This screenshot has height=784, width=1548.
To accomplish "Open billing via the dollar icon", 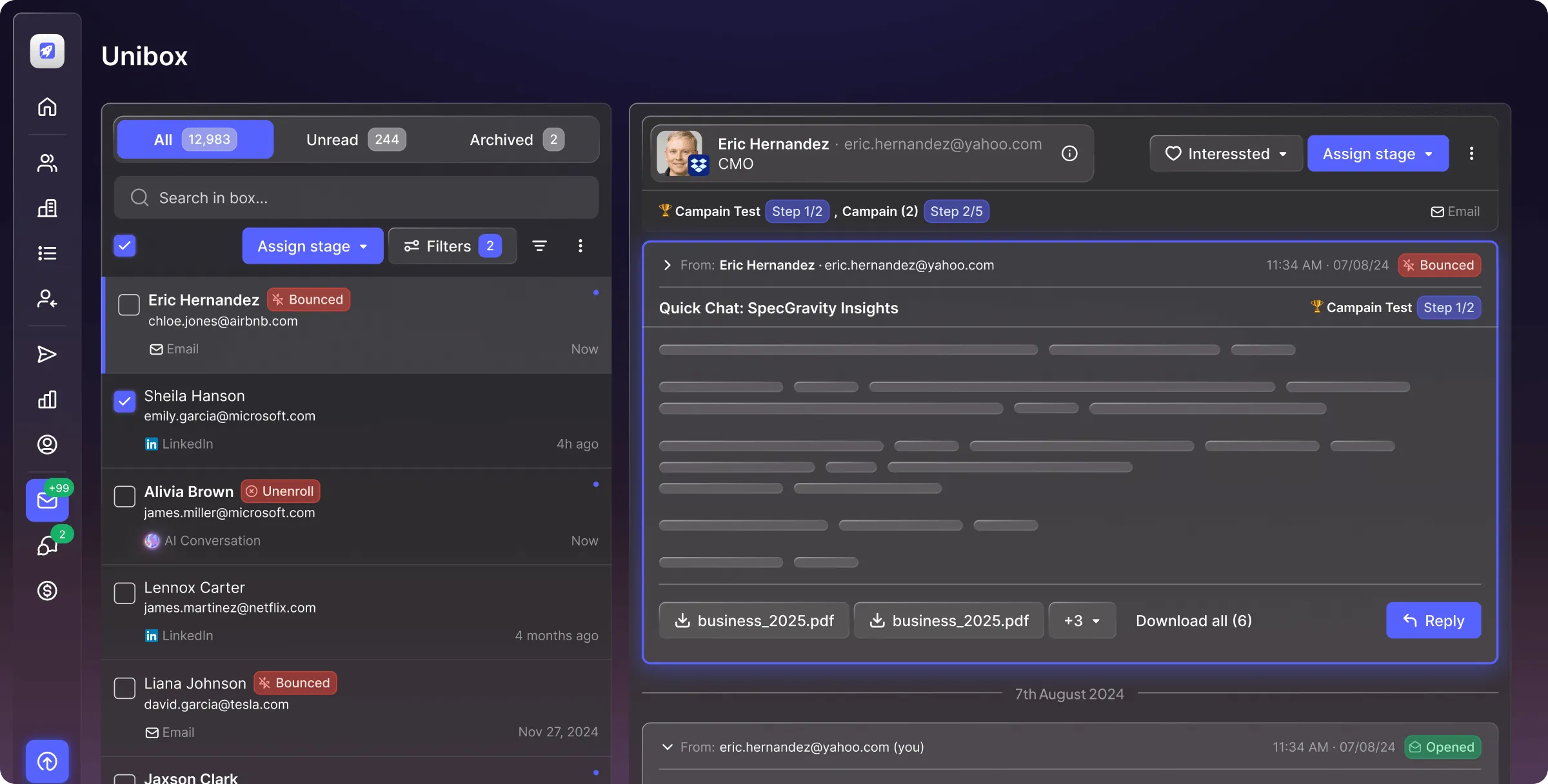I will pos(47,591).
